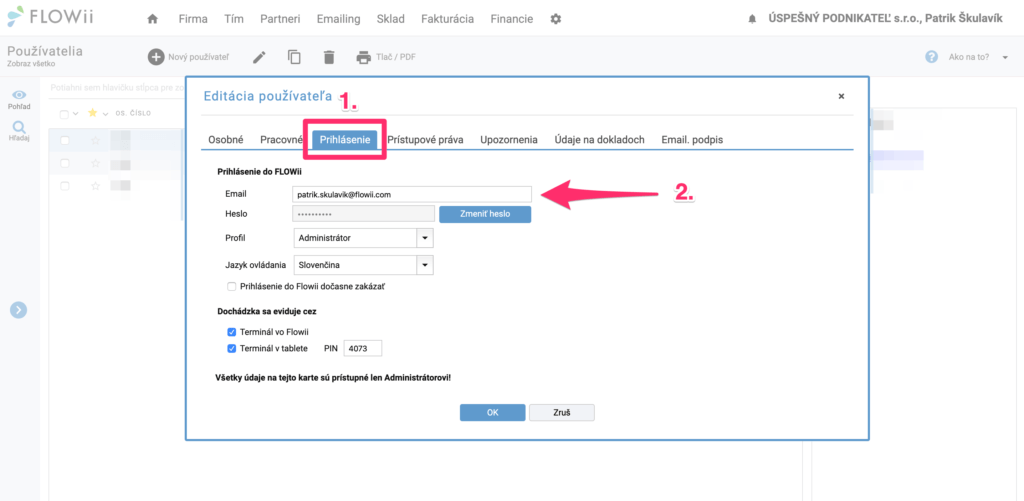Open the Firma menu
Viewport: 1024px width, 501px height.
click(x=193, y=19)
